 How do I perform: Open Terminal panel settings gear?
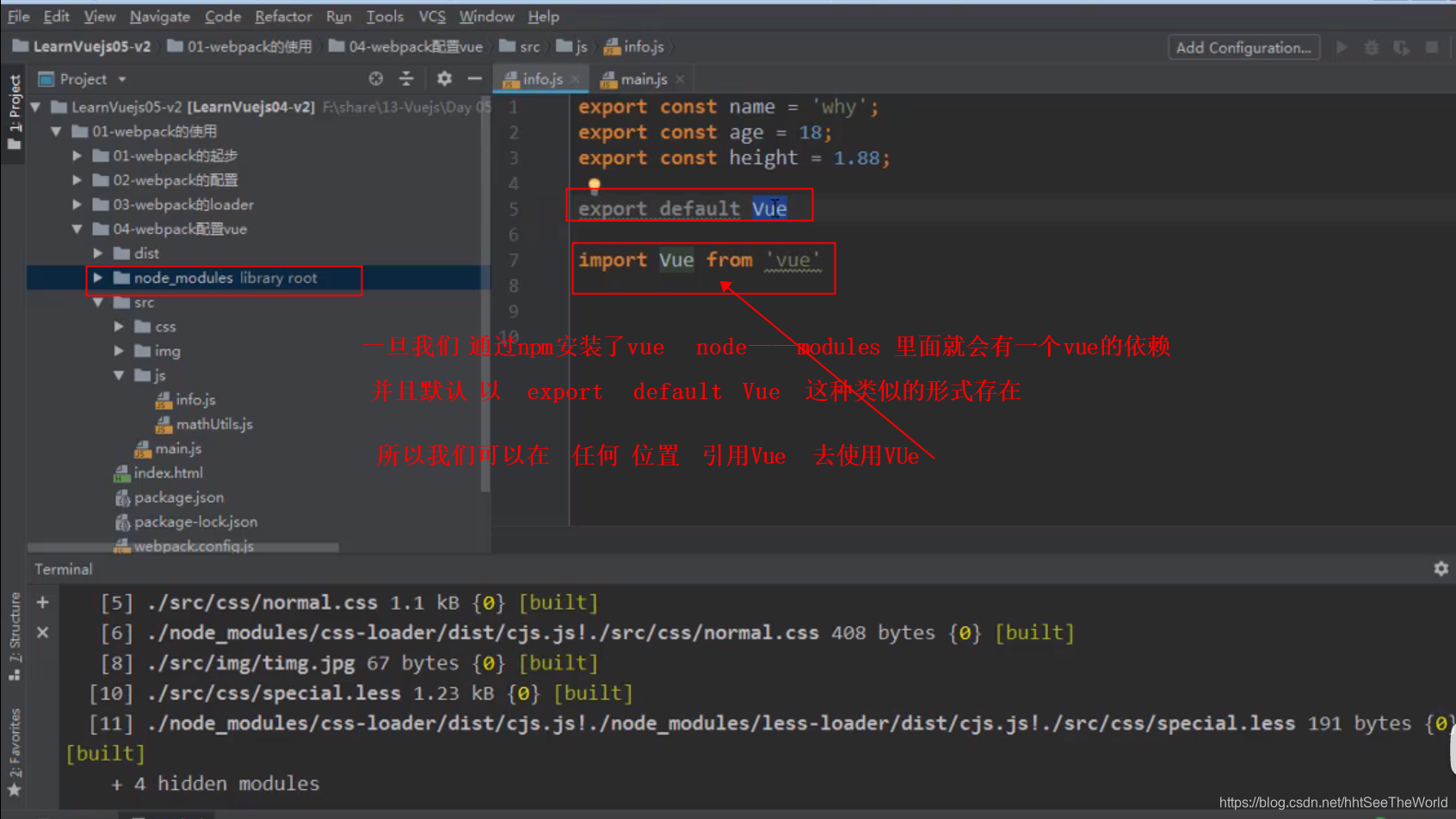click(1441, 569)
